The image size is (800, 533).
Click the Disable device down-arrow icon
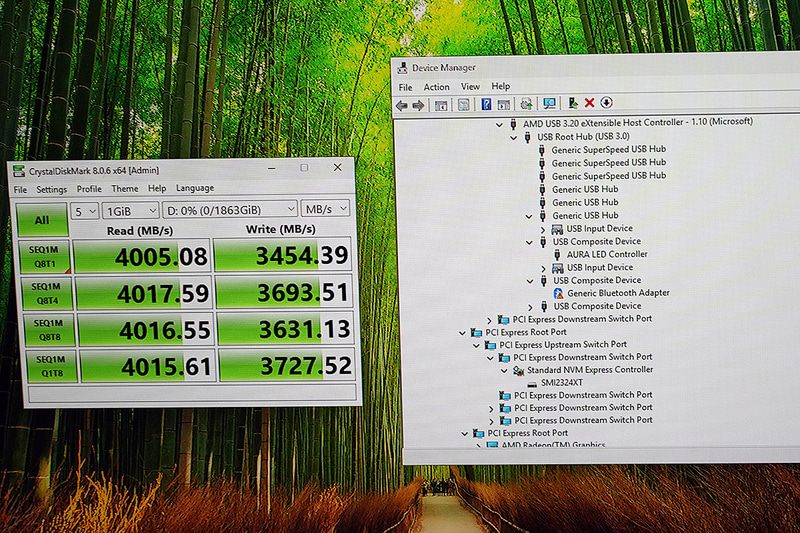606,103
